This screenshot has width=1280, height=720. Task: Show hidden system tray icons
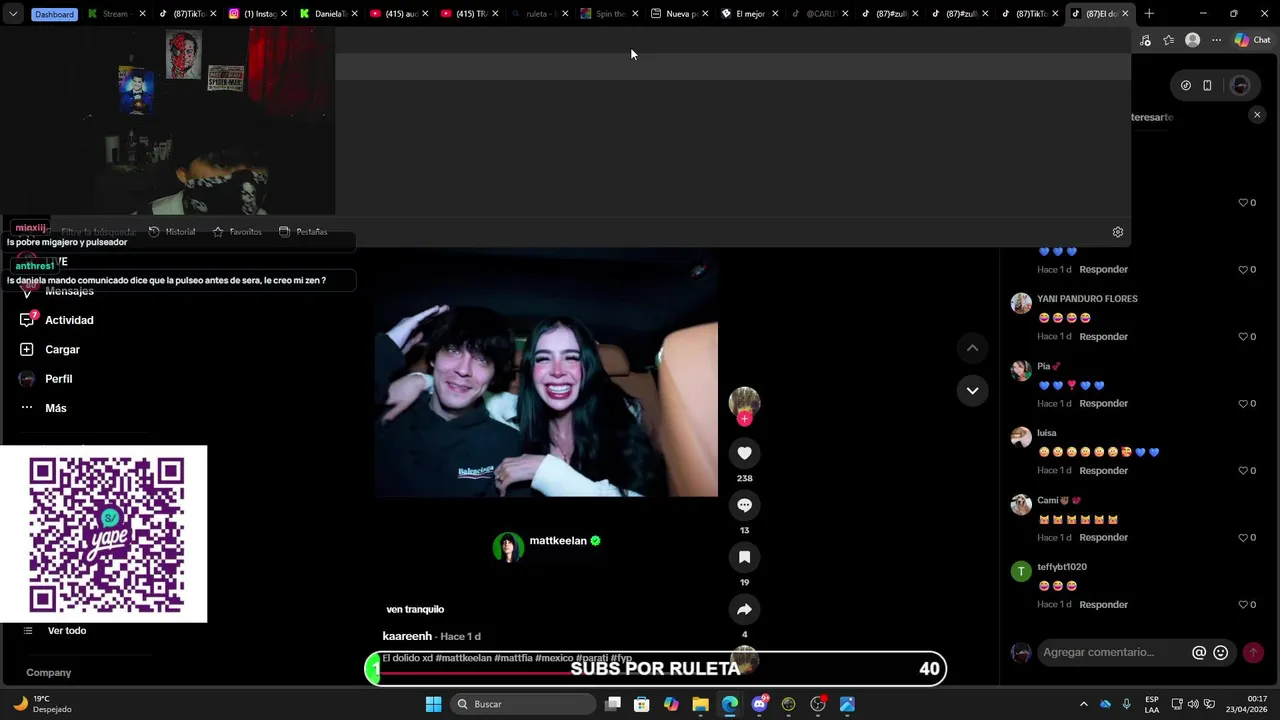[x=1083, y=704]
